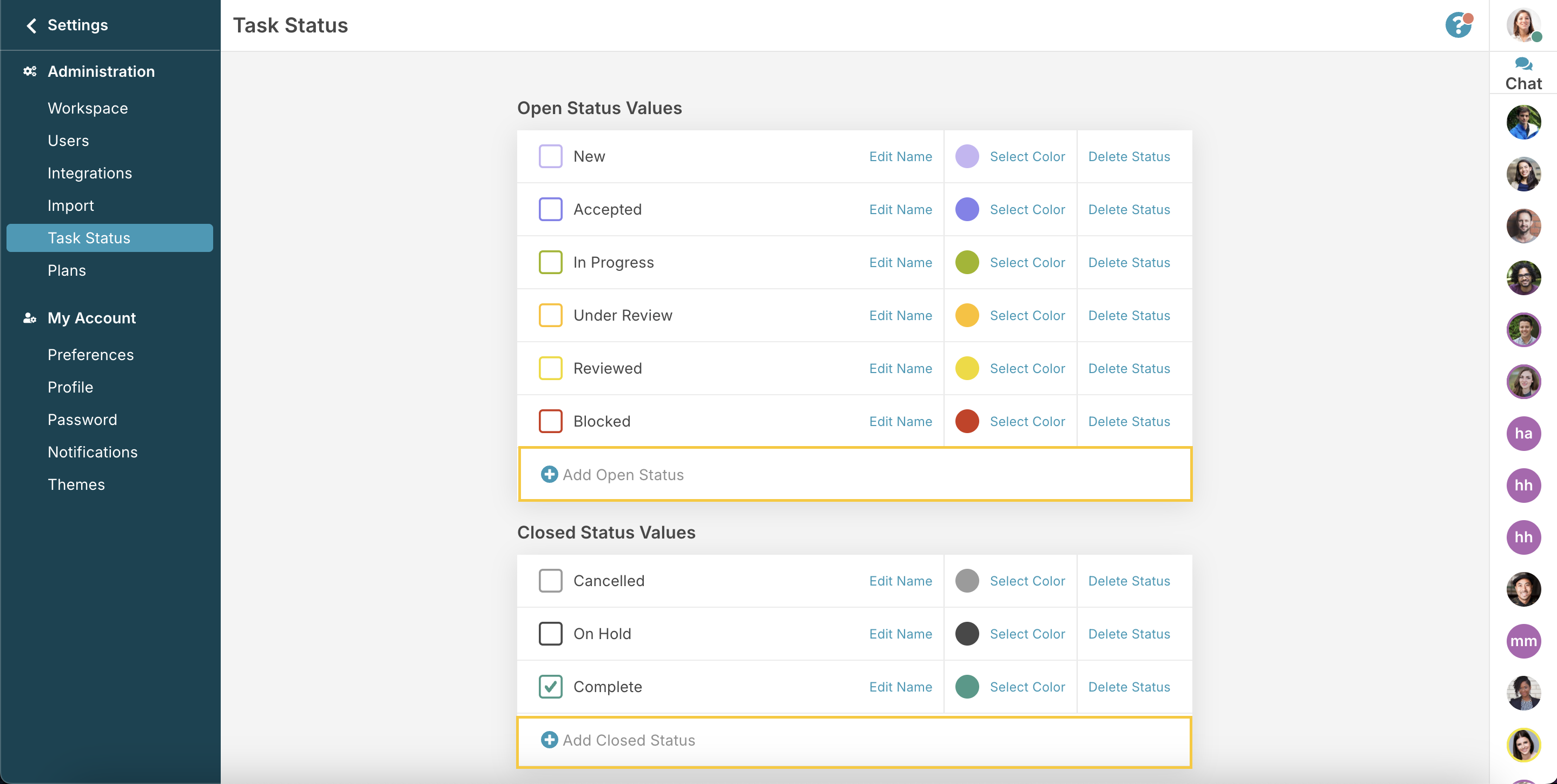Screen dimensions: 1557x784
Task: Click the Administration gear icon
Action: (x=30, y=71)
